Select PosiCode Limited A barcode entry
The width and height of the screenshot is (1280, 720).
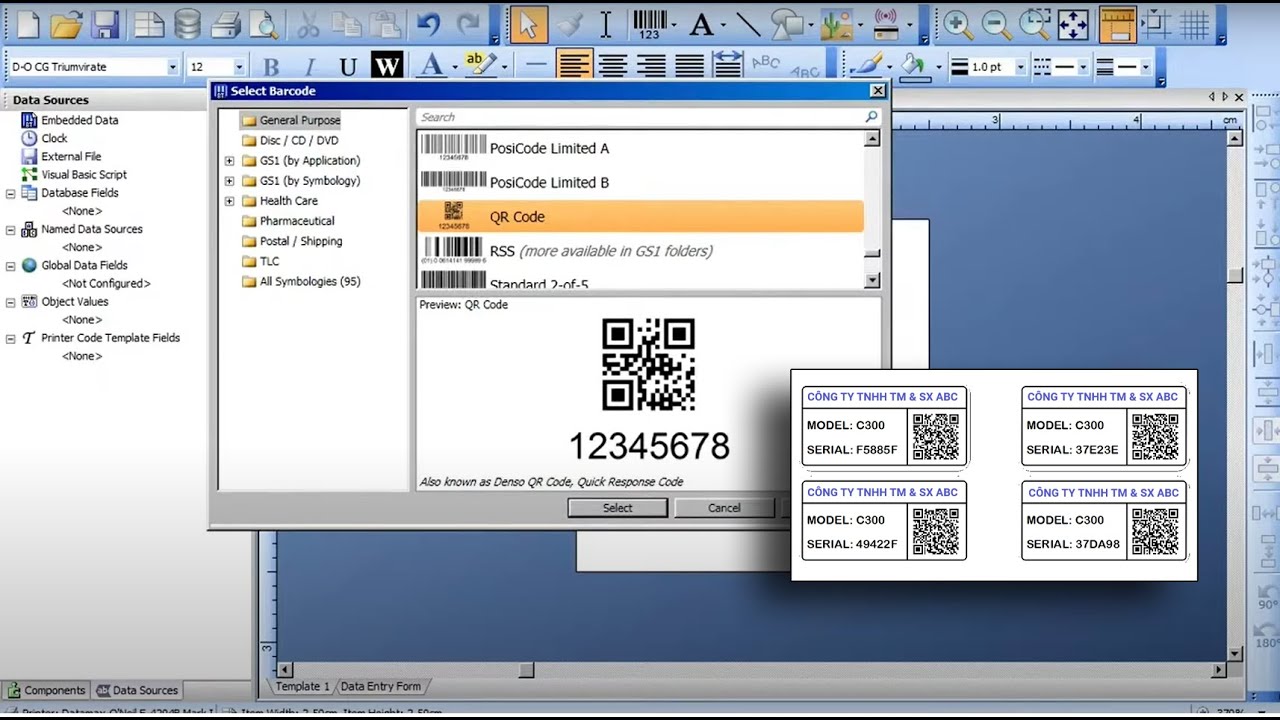click(x=640, y=148)
